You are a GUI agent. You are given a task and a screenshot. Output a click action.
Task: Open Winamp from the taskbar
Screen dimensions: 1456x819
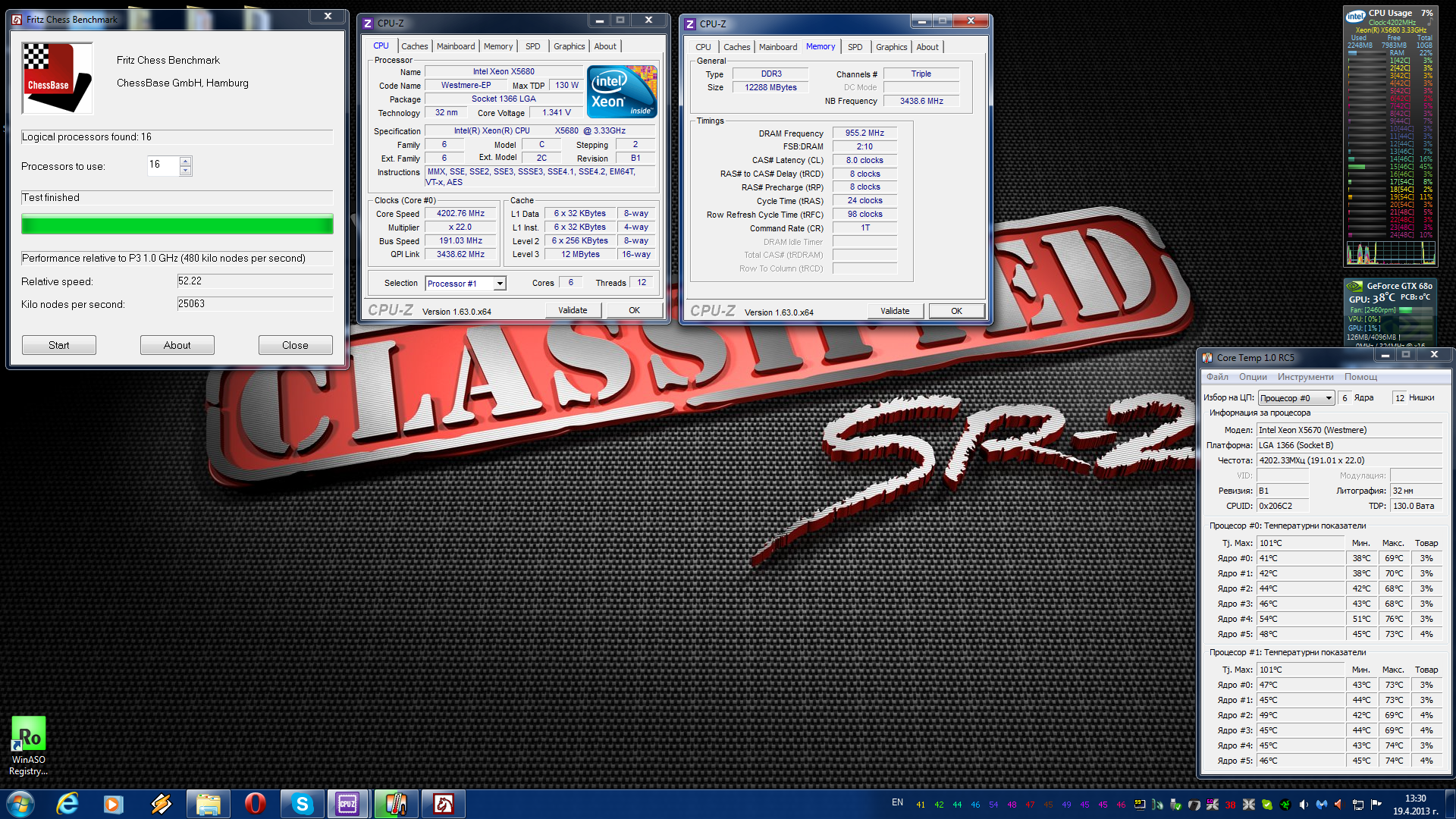coord(161,804)
